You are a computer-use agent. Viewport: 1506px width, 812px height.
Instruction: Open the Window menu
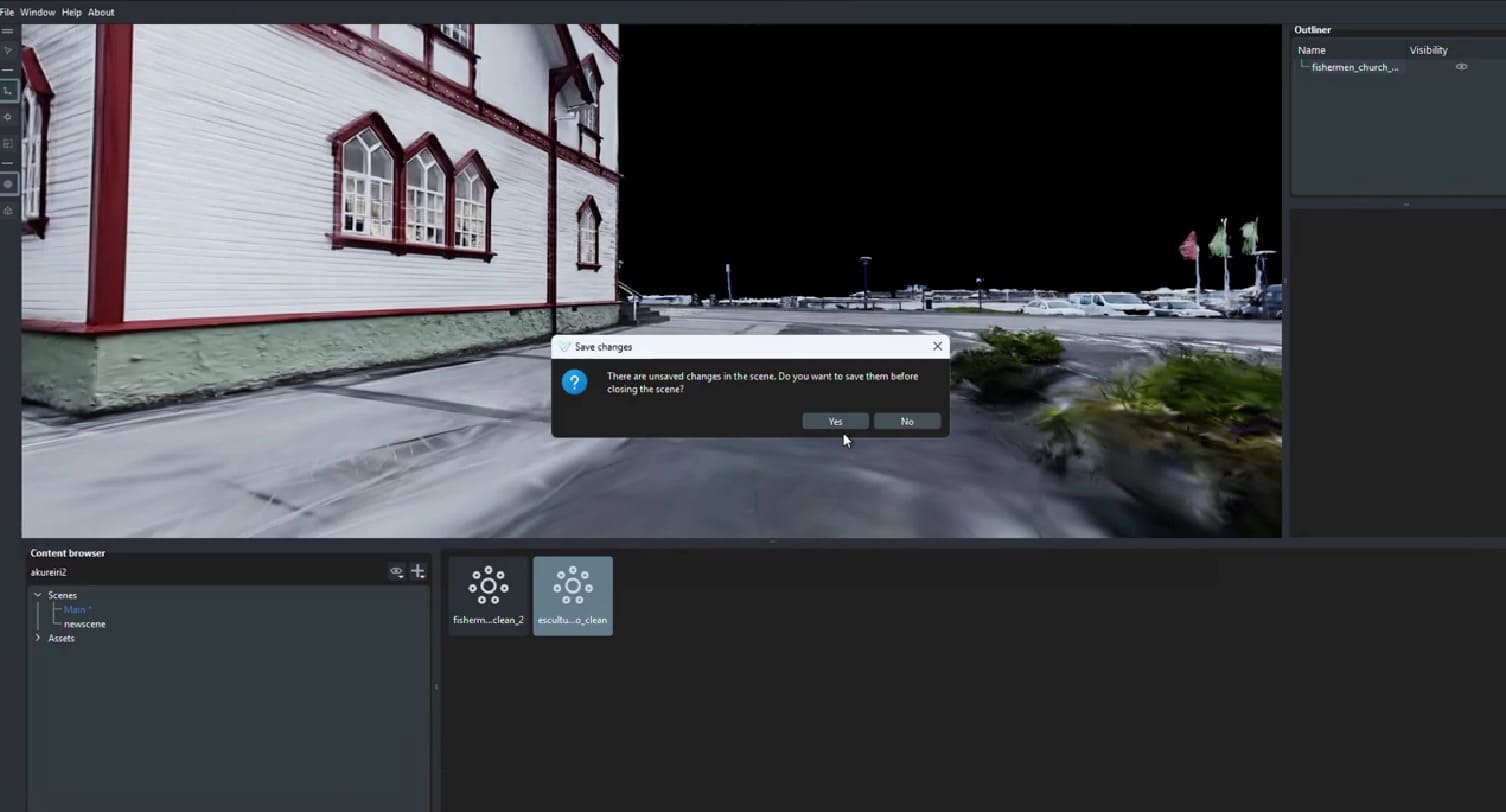tap(38, 12)
